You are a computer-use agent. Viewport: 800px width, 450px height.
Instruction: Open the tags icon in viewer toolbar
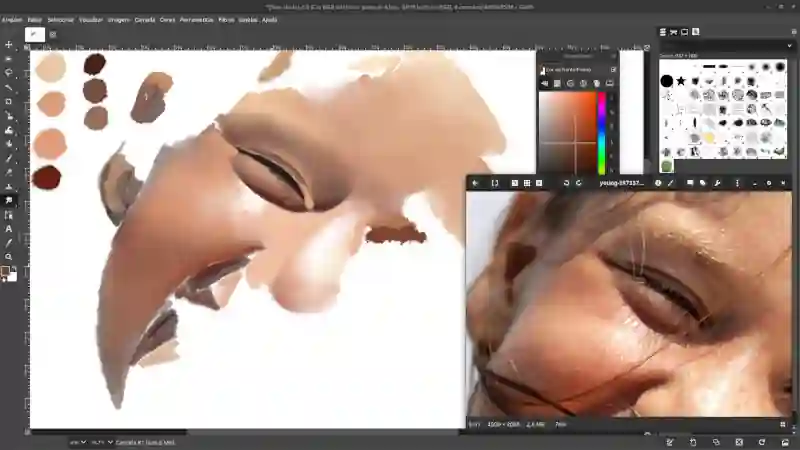(703, 183)
